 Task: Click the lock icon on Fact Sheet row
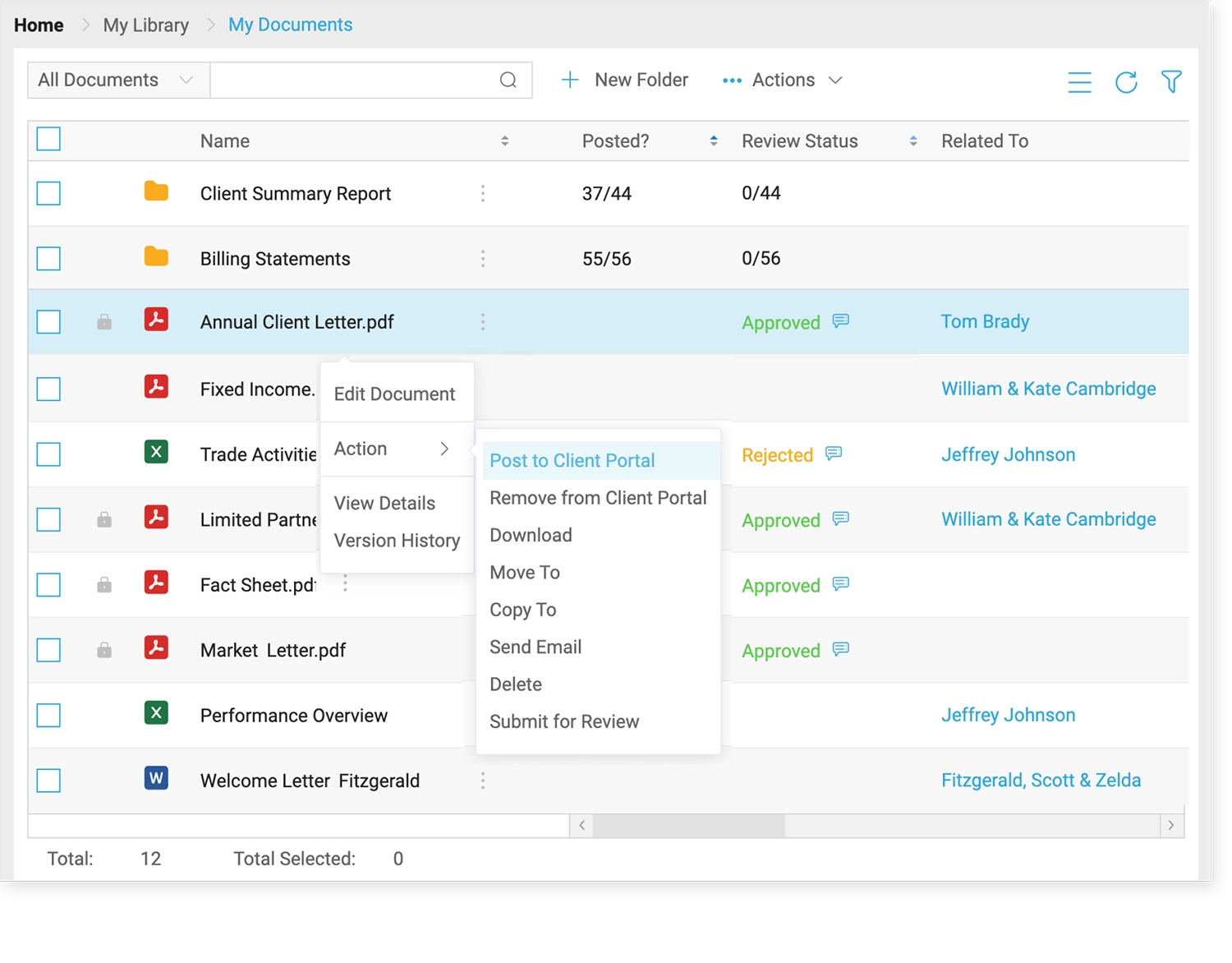pos(104,584)
